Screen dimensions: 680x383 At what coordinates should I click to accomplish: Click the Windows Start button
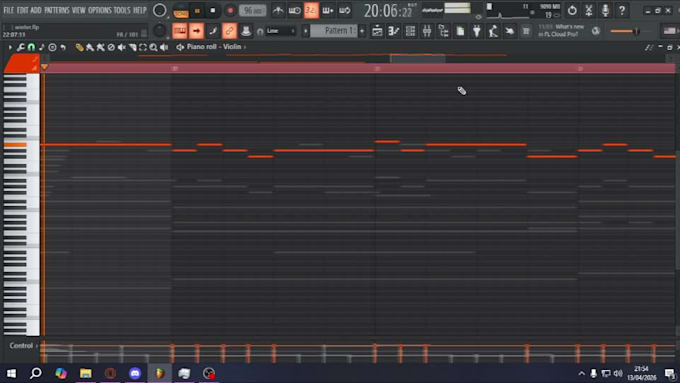[11, 373]
